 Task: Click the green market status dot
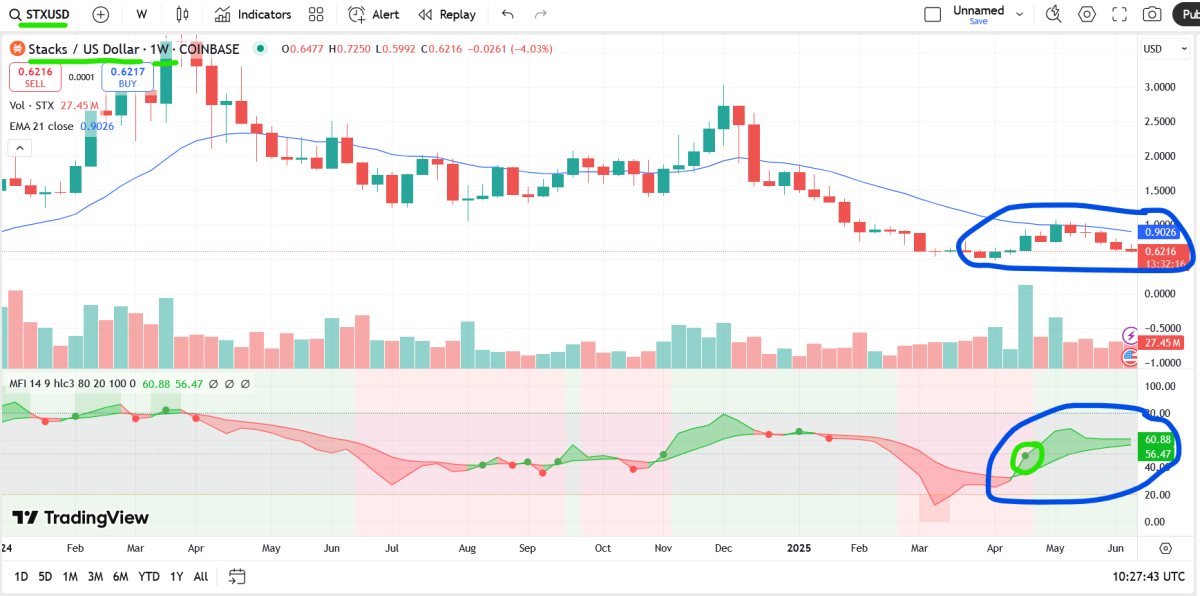click(x=261, y=48)
